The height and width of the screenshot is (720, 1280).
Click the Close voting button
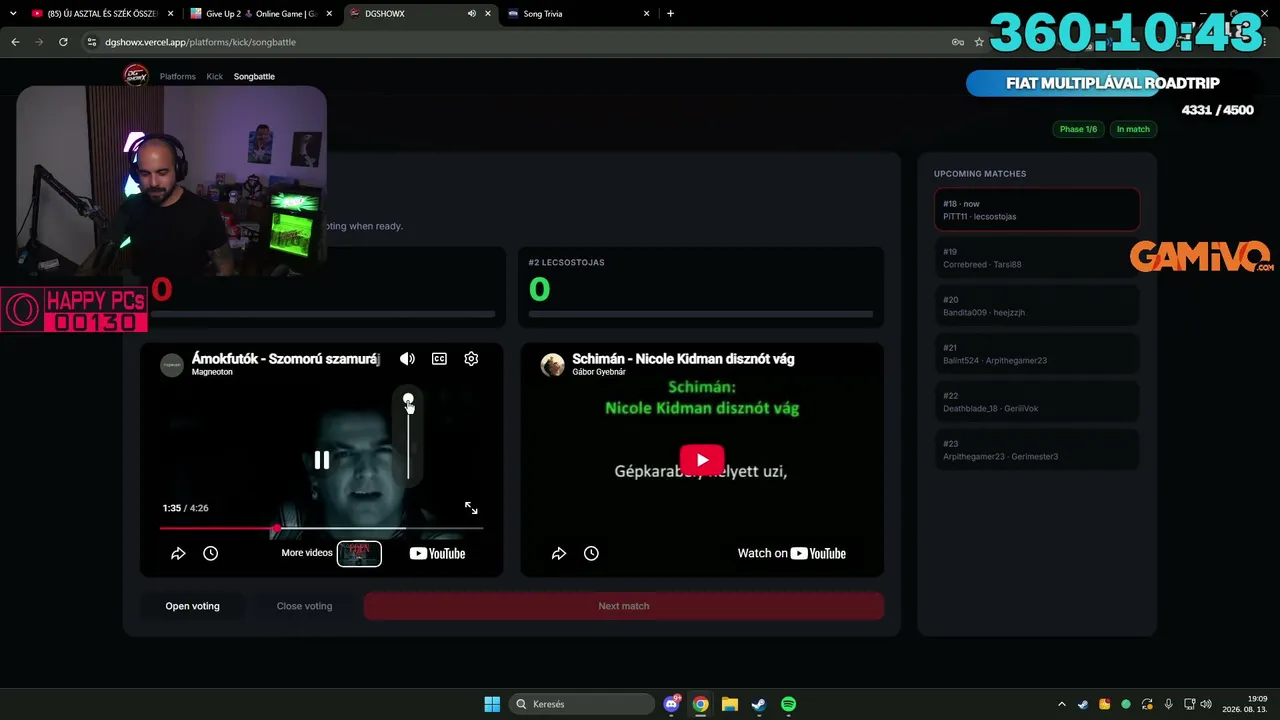pyautogui.click(x=304, y=606)
